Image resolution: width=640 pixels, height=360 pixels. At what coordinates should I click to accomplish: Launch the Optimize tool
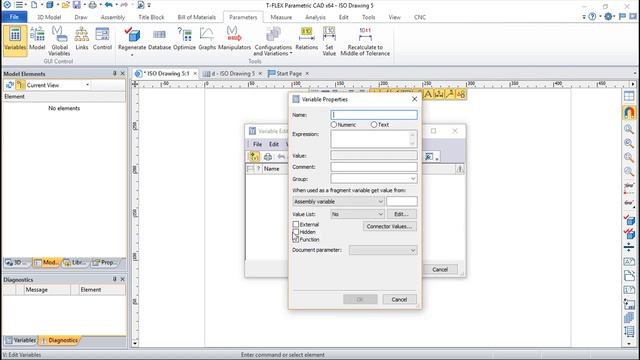coord(184,39)
